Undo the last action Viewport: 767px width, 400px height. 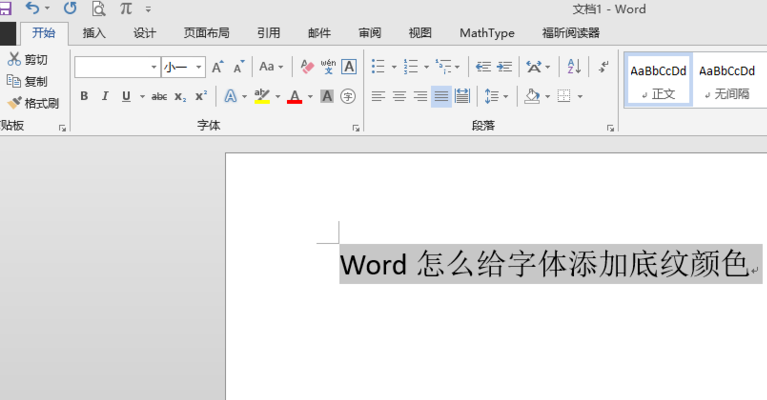(32, 8)
